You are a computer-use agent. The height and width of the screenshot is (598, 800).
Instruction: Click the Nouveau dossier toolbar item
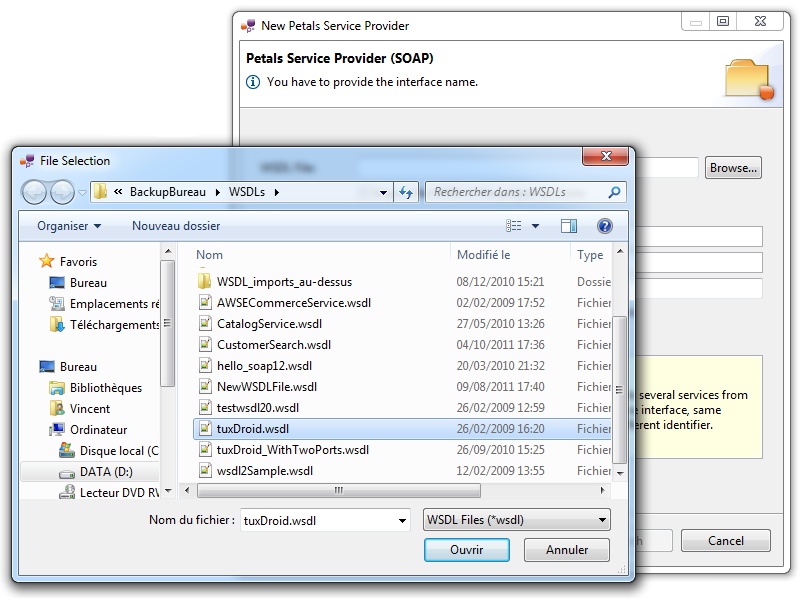pyautogui.click(x=176, y=227)
